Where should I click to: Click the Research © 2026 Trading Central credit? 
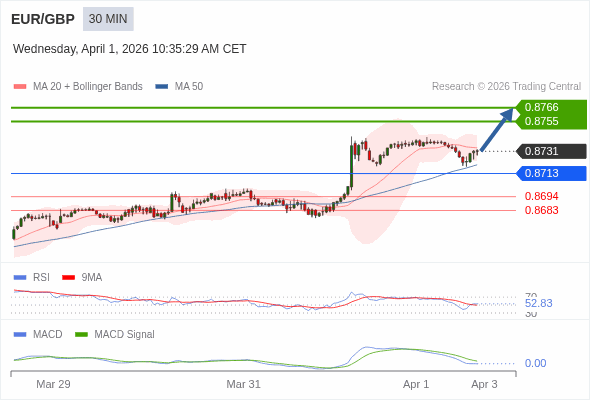(x=506, y=87)
